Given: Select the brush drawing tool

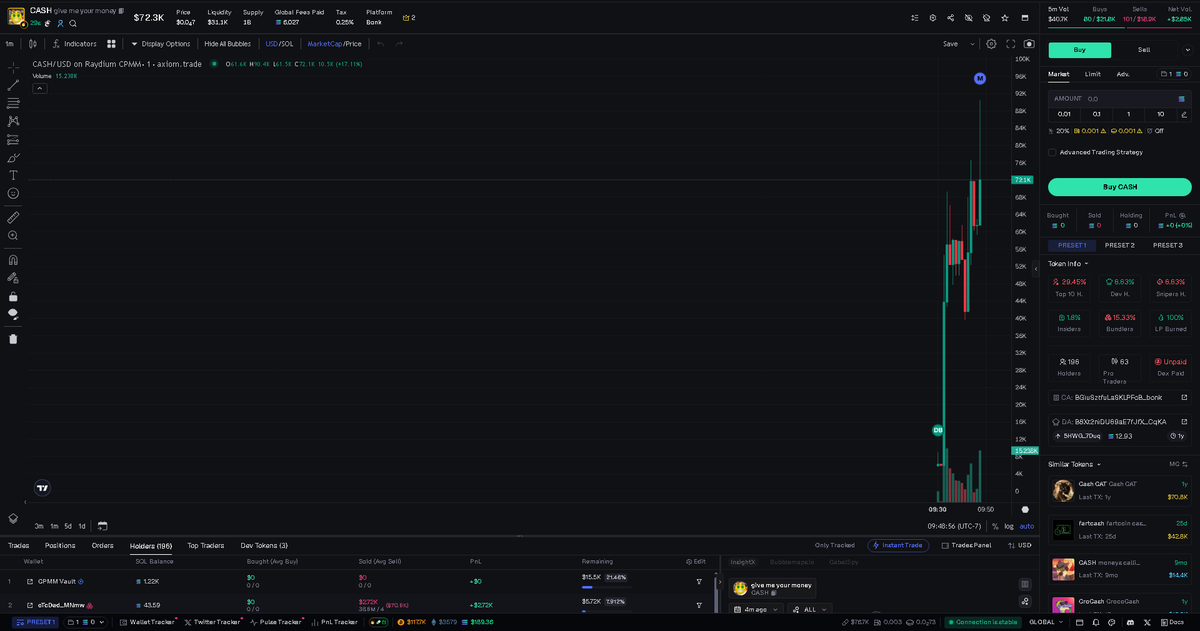Looking at the screenshot, I should pos(13,157).
